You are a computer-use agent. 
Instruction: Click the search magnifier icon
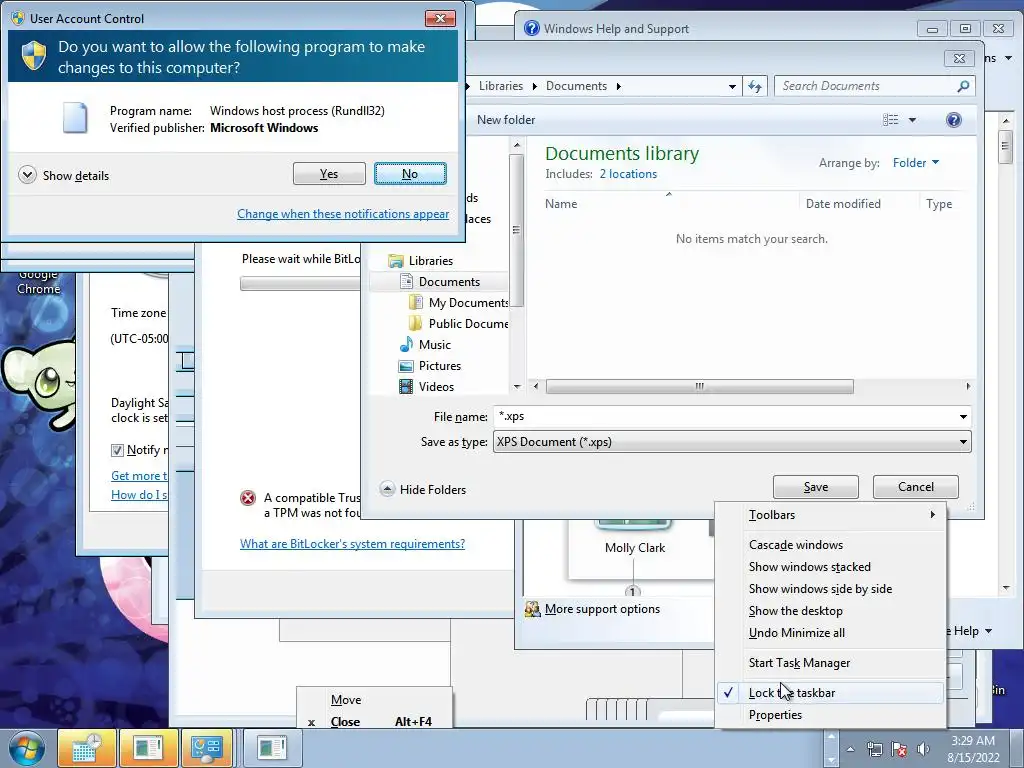click(x=963, y=86)
